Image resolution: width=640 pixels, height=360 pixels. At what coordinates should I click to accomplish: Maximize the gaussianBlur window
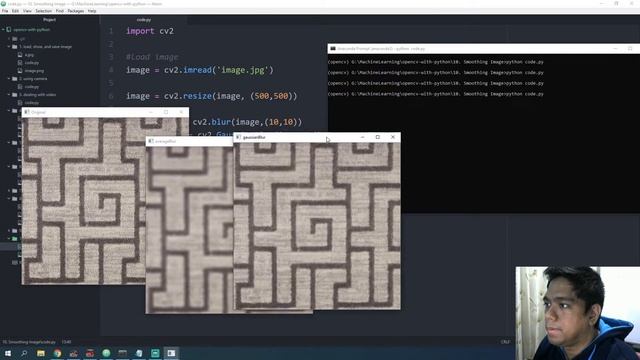[378, 137]
